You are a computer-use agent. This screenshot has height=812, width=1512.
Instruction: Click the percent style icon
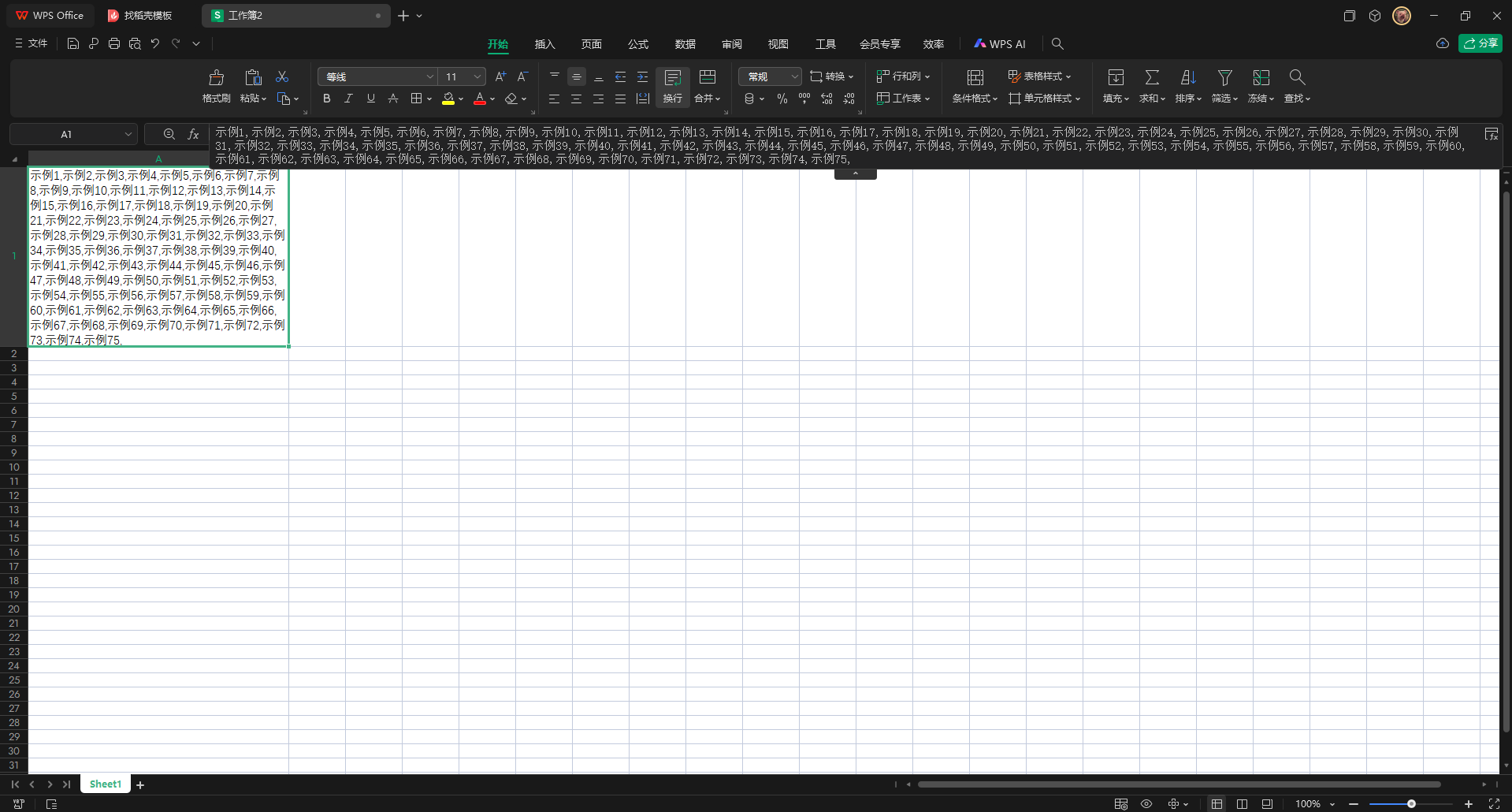(782, 99)
